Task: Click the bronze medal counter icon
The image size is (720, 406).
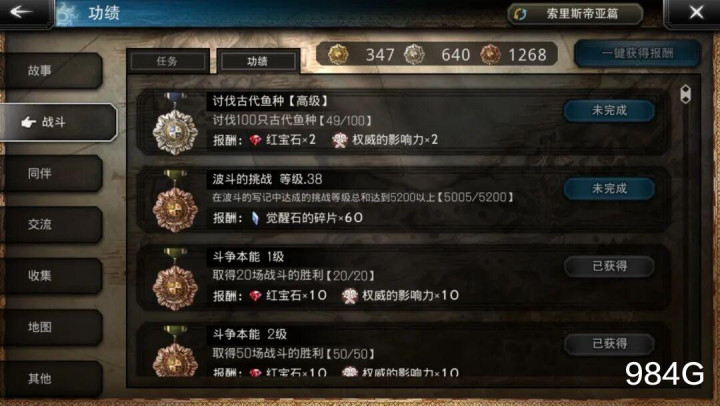Action: tap(490, 55)
